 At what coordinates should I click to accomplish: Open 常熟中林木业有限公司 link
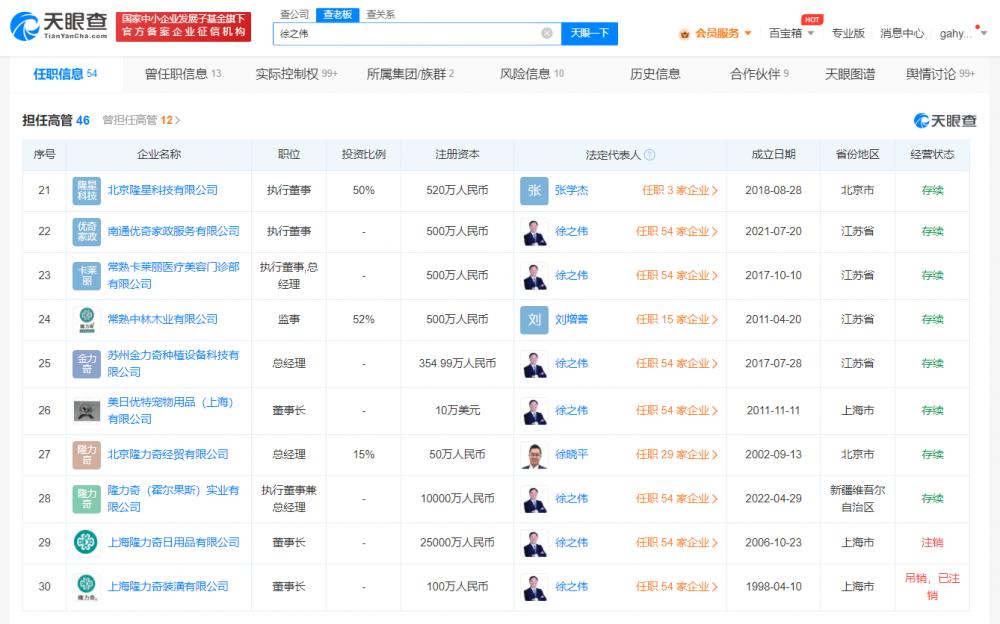tap(163, 320)
